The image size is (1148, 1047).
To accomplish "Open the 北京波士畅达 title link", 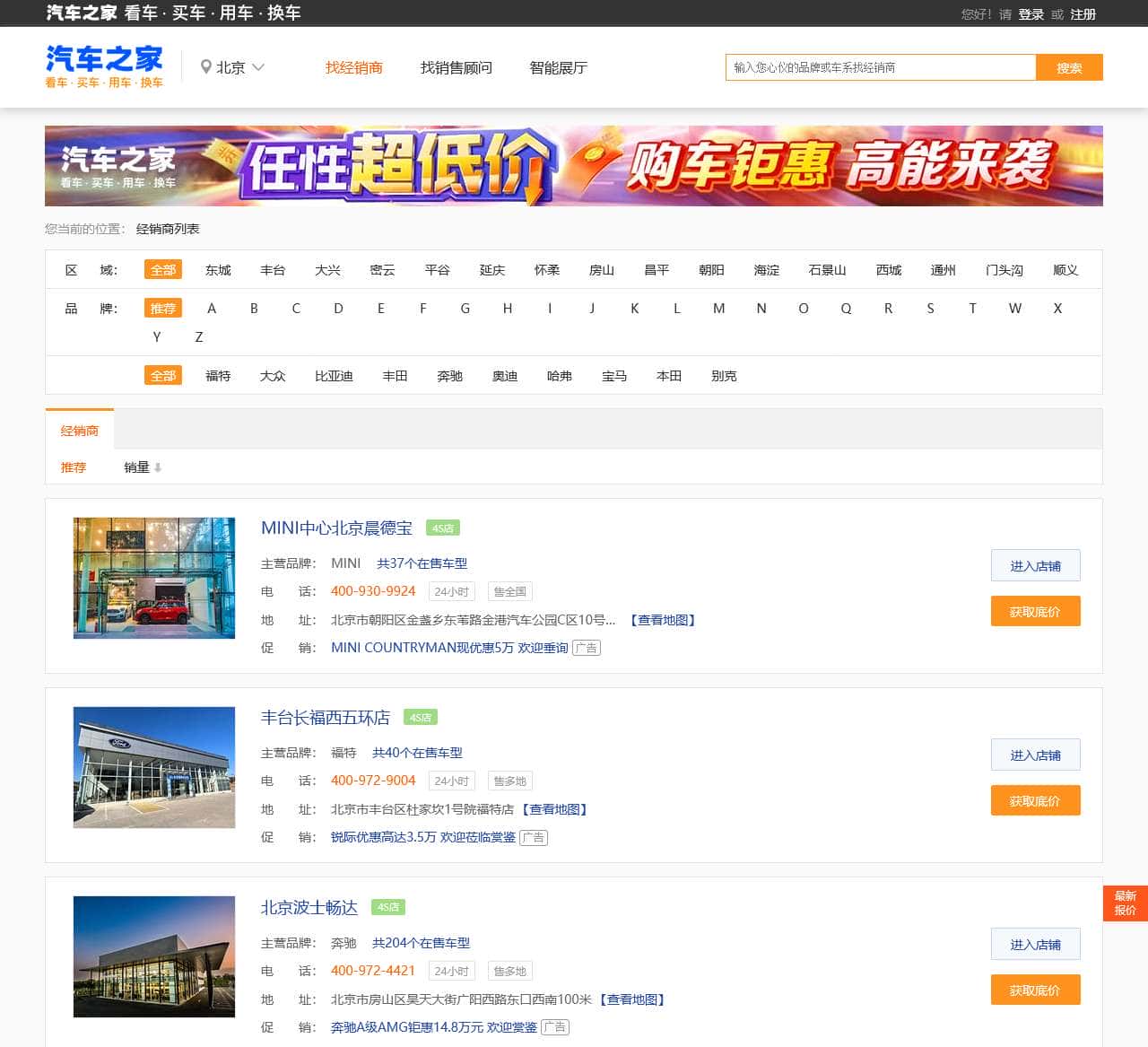I will click(x=309, y=907).
